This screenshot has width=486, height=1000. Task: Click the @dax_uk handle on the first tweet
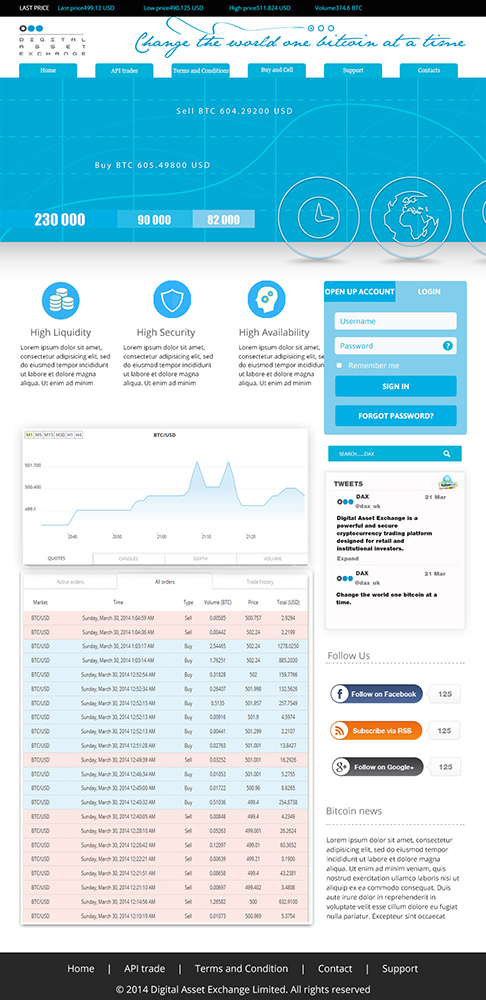[367, 506]
